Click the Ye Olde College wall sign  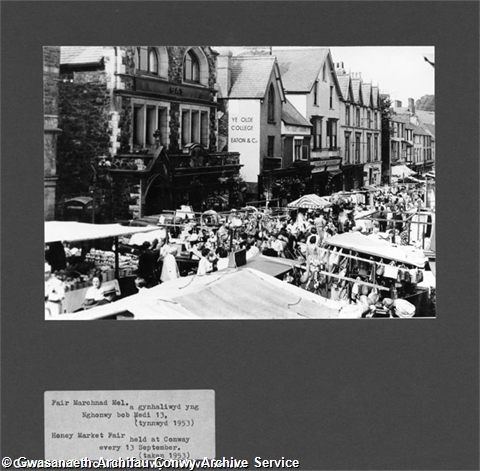pos(244,140)
